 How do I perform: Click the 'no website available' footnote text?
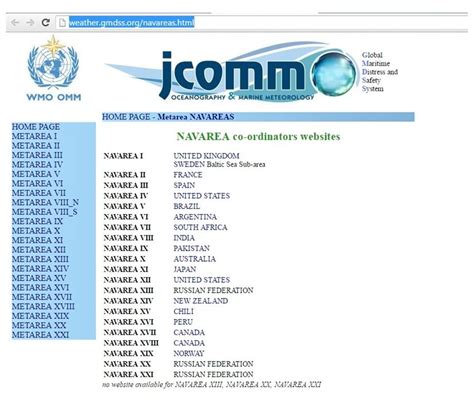click(211, 384)
